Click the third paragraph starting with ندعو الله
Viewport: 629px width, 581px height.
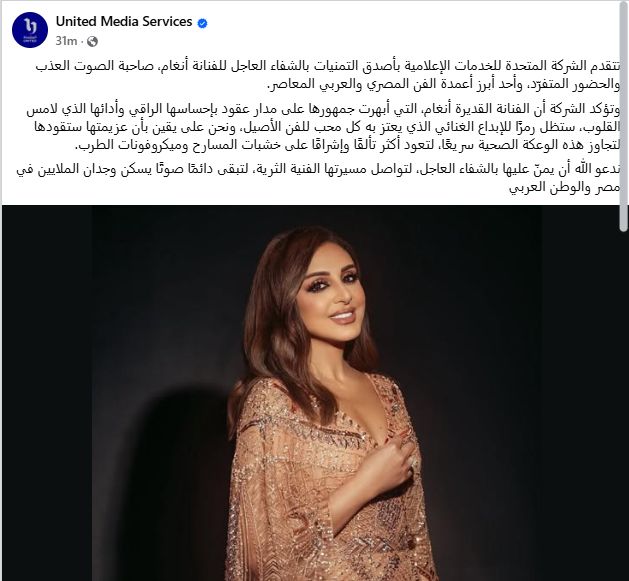(319, 179)
